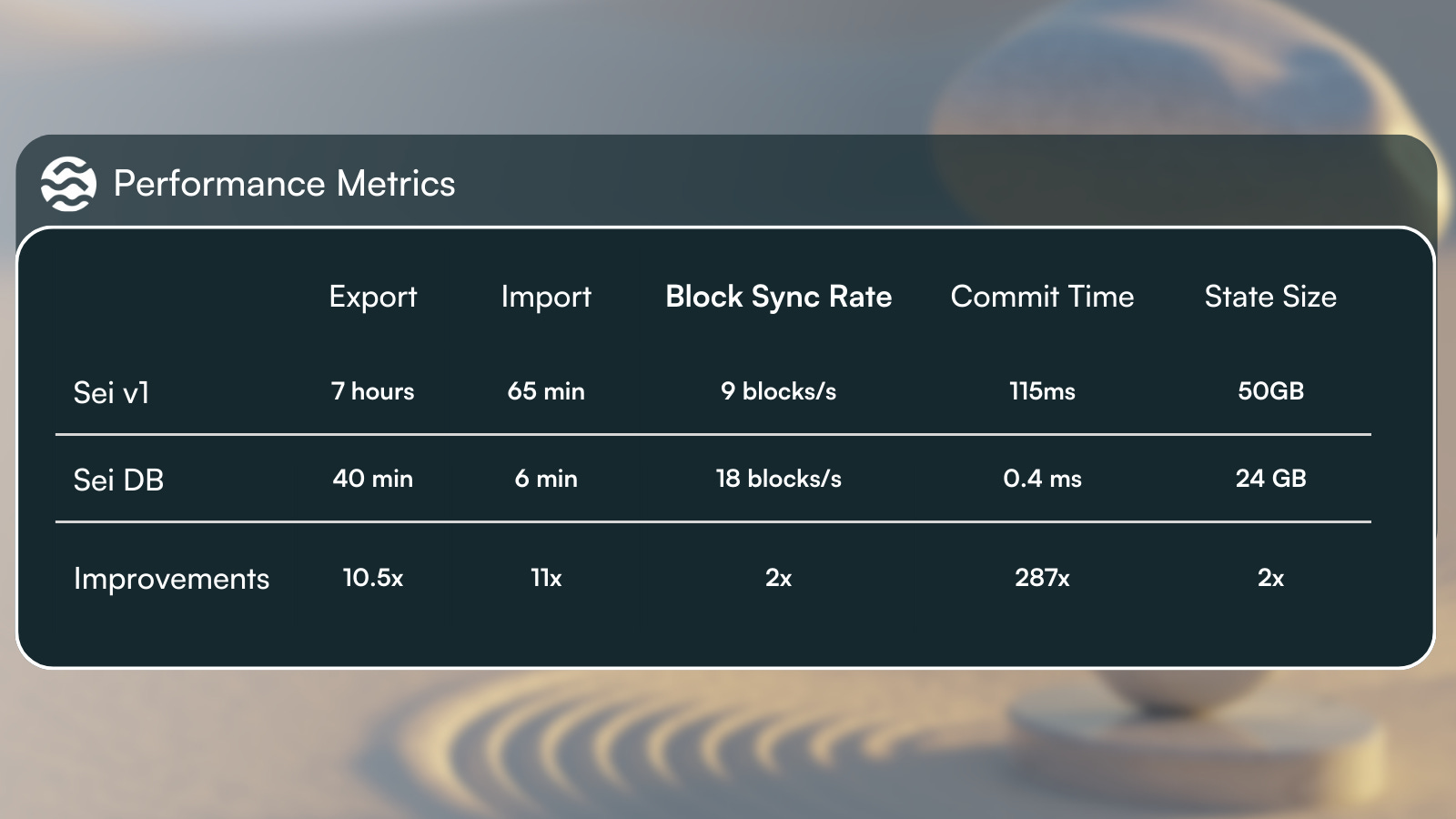Select the 50GB state size value
Viewport: 1456px width, 819px height.
click(1270, 391)
